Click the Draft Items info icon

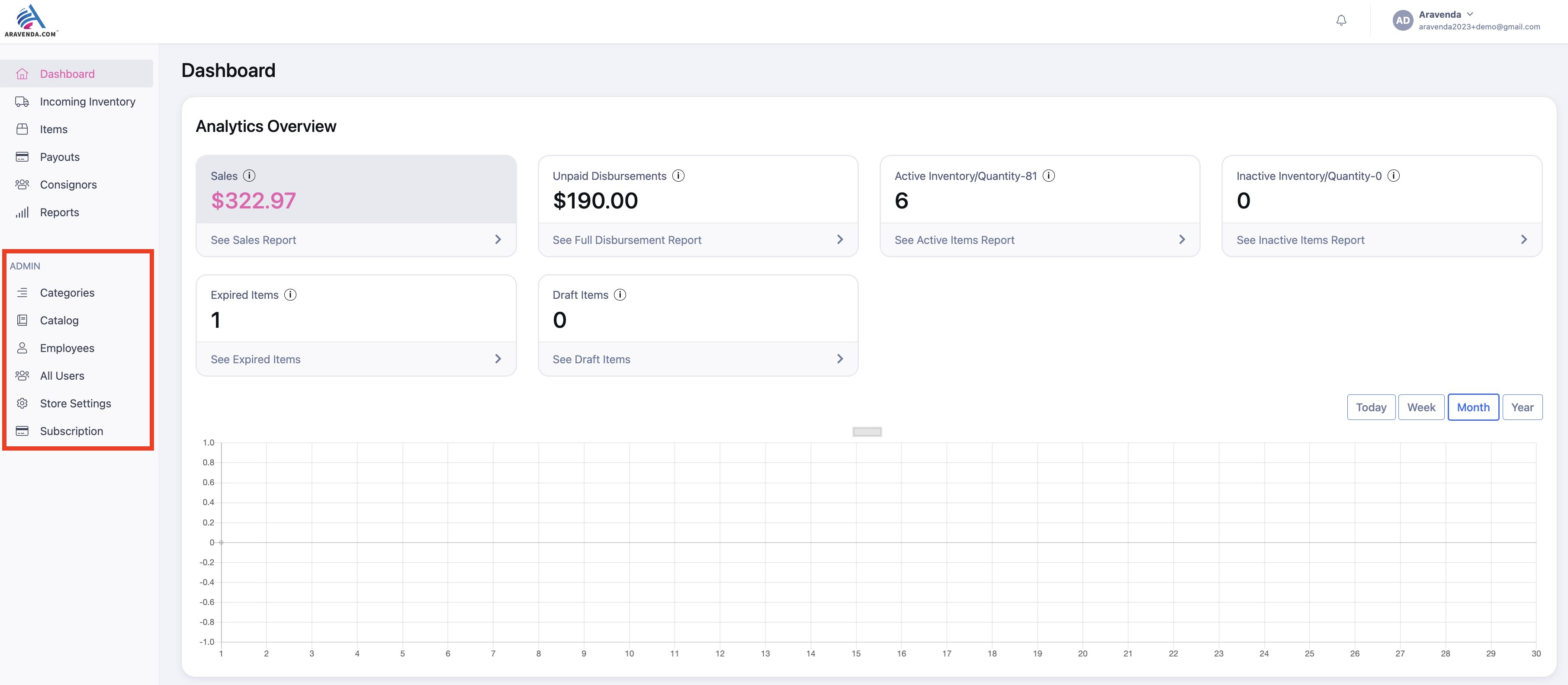click(x=620, y=295)
